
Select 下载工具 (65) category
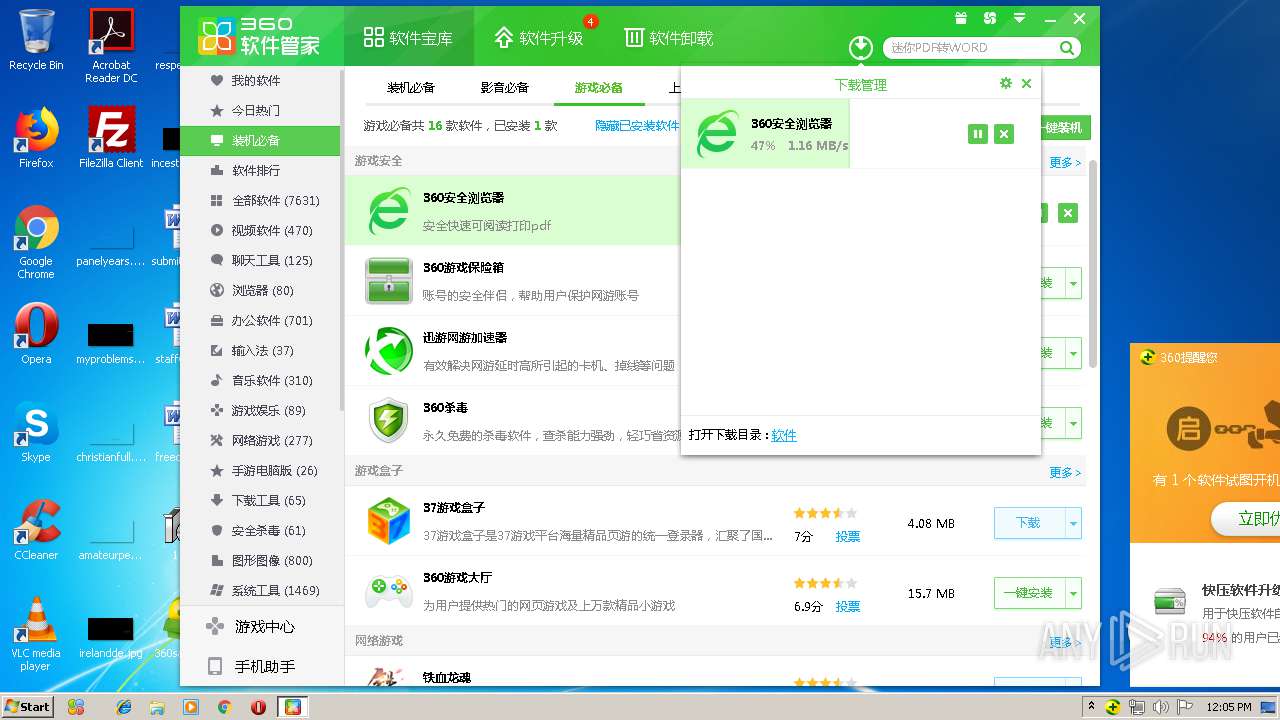tap(260, 500)
